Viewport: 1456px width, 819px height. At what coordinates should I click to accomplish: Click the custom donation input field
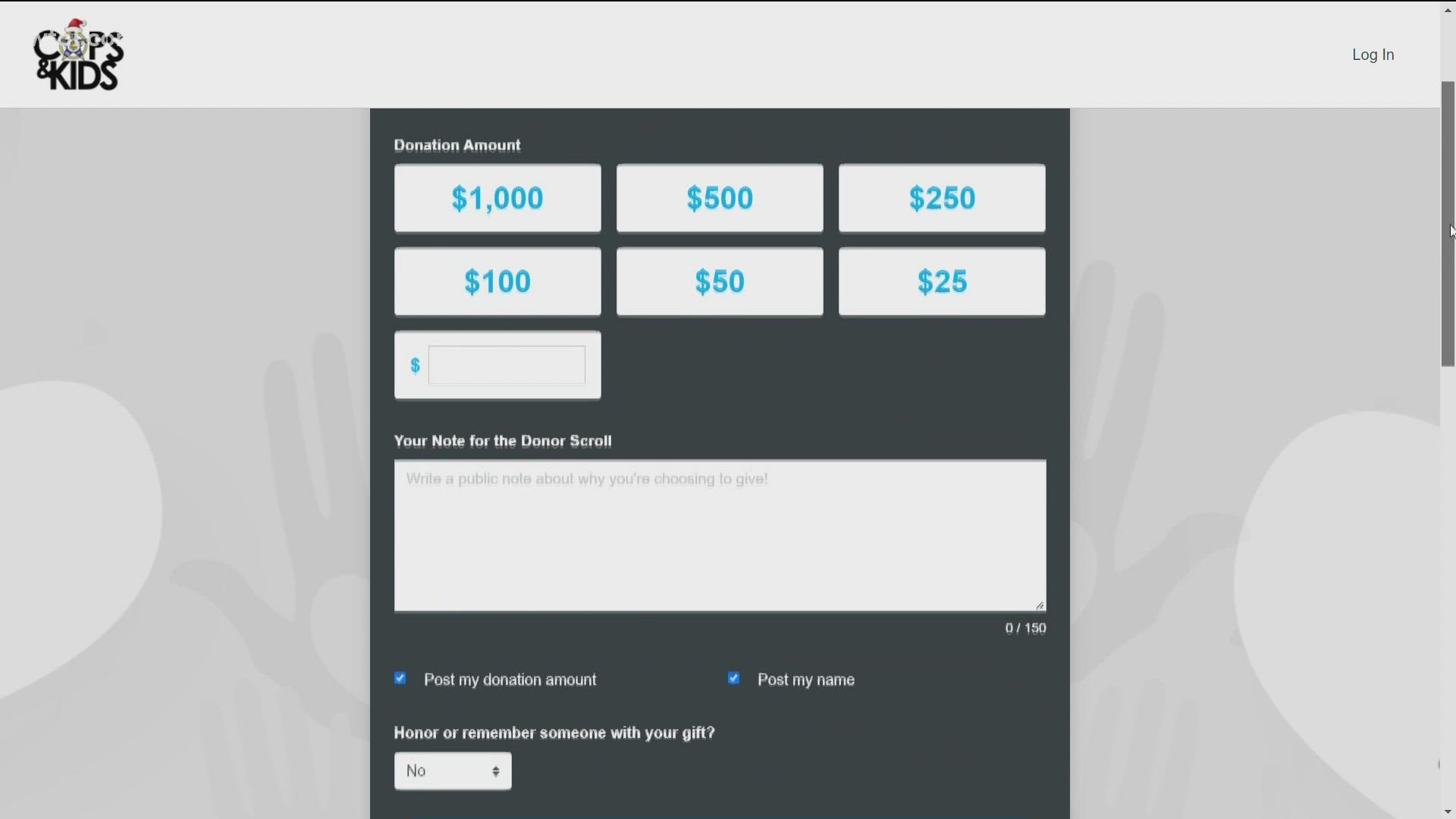[506, 364]
